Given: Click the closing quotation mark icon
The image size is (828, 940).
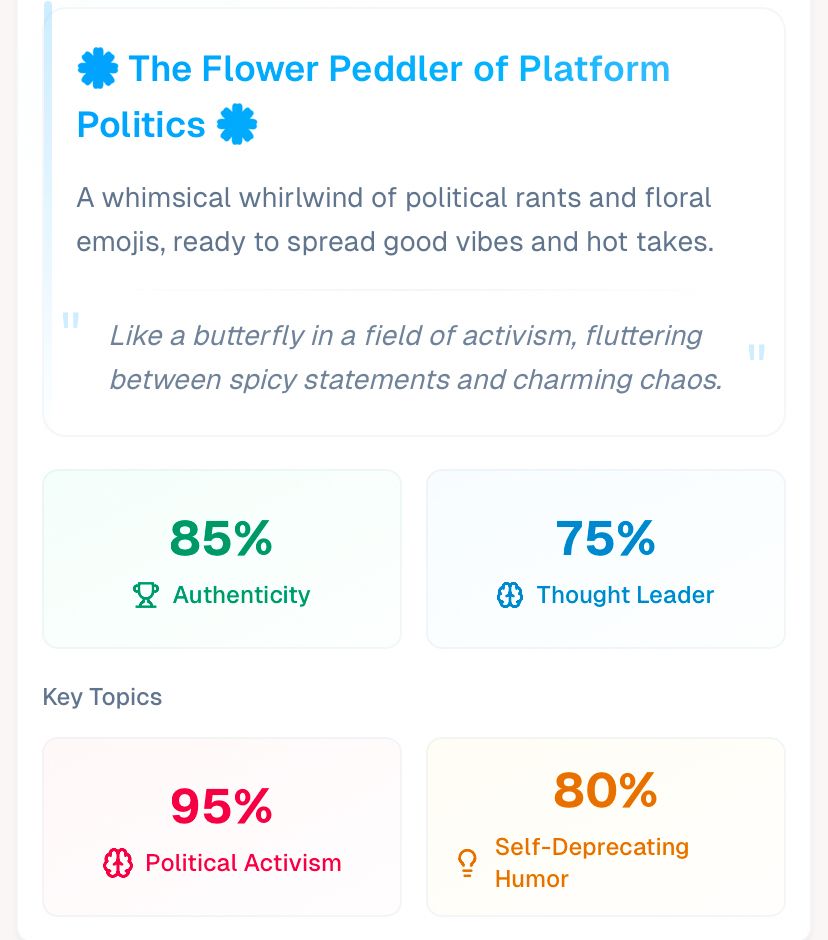Looking at the screenshot, I should pyautogui.click(x=757, y=353).
